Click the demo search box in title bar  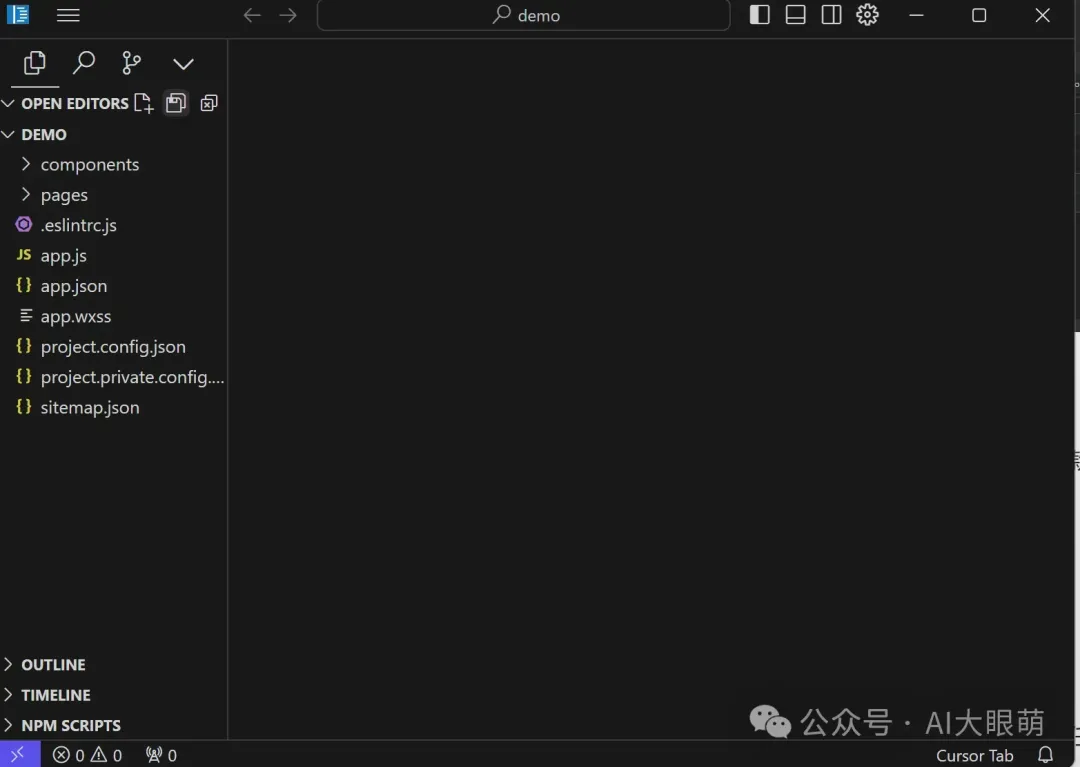[523, 15]
